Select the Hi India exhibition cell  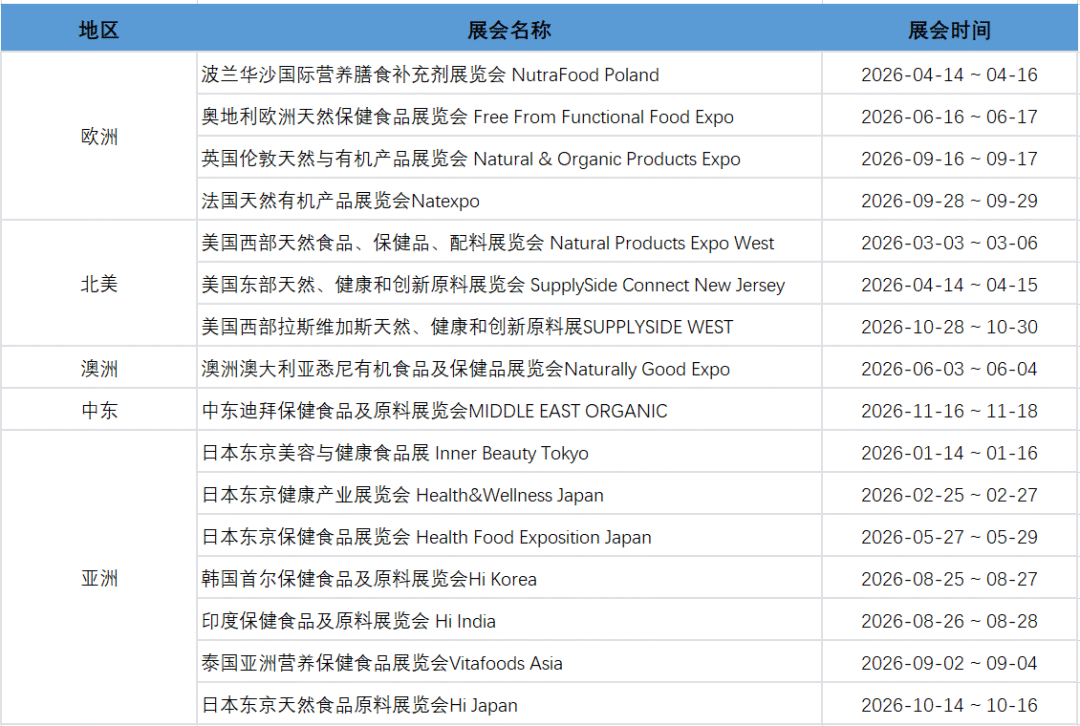(509, 621)
